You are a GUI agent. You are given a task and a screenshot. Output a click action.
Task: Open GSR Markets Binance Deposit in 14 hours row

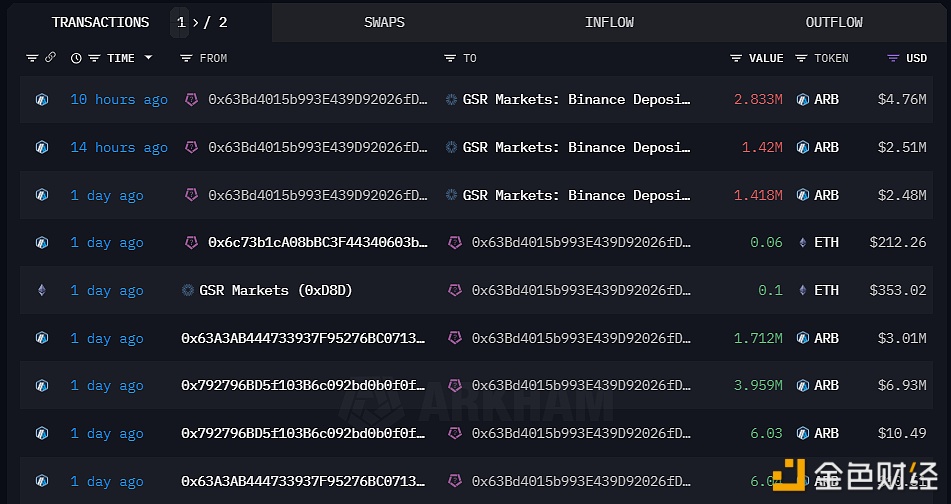click(x=577, y=147)
